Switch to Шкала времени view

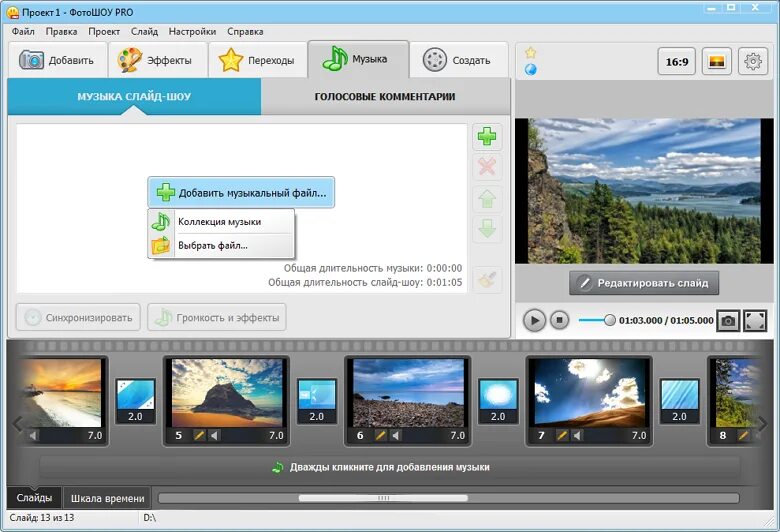pos(107,498)
